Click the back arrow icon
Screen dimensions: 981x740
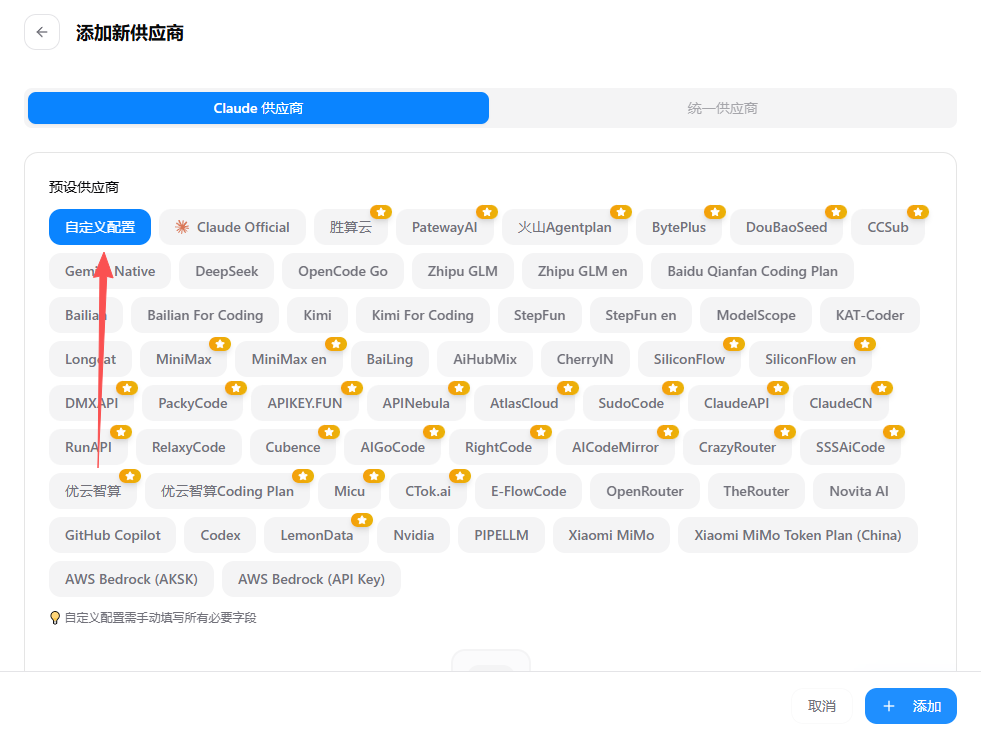42,32
